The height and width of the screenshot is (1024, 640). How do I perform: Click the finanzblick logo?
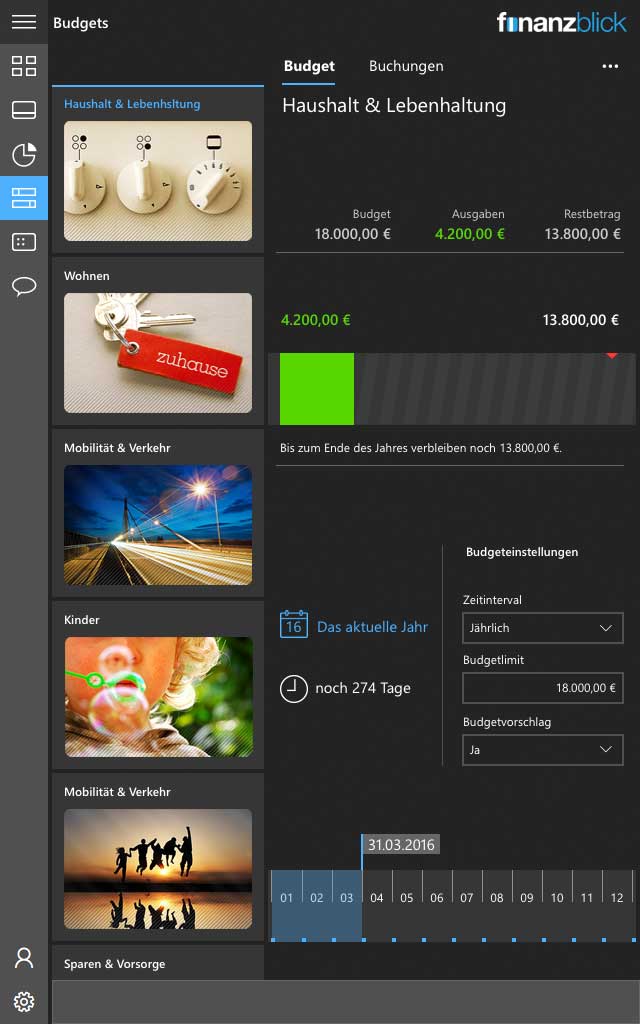tap(561, 23)
